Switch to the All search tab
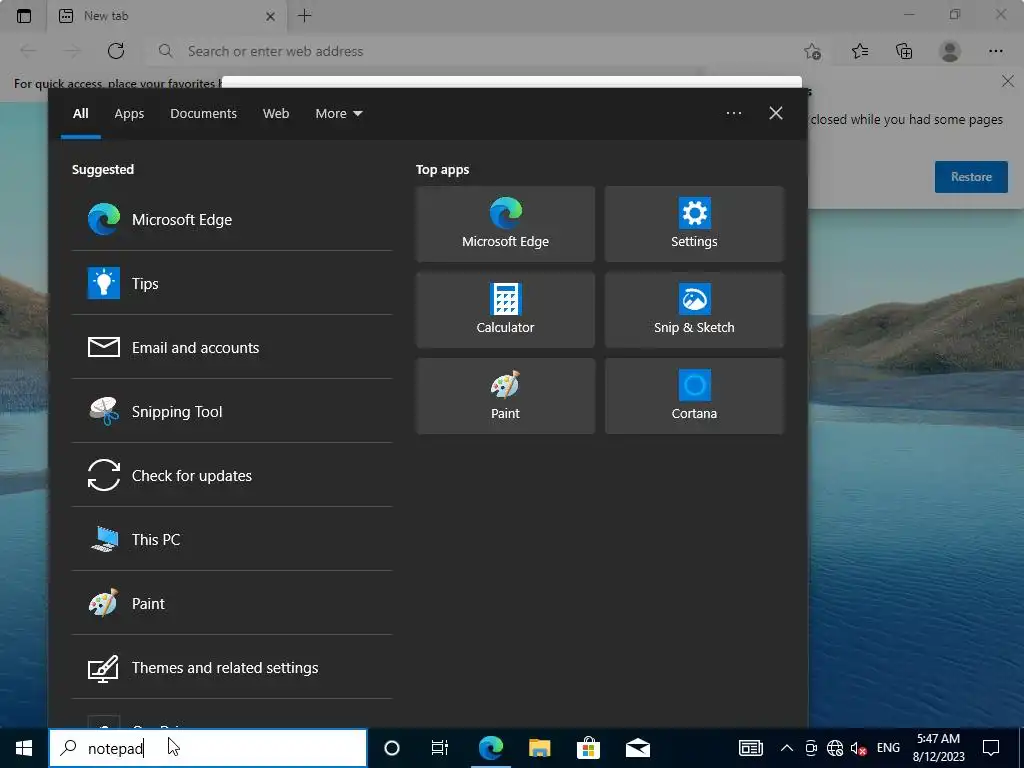Screen dimensions: 1024x768 pyautogui.click(x=81, y=114)
